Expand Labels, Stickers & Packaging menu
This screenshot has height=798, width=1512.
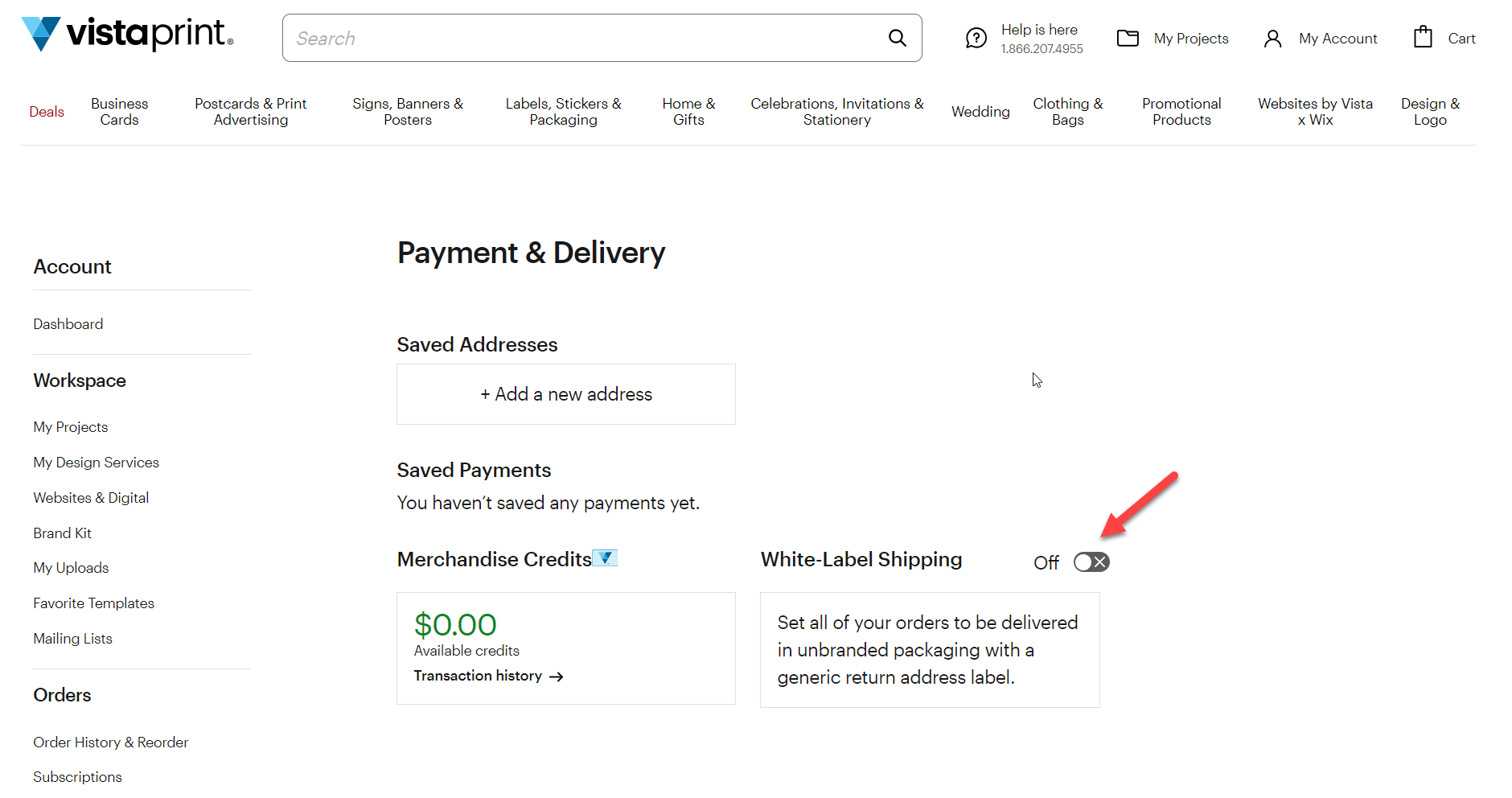point(563,112)
